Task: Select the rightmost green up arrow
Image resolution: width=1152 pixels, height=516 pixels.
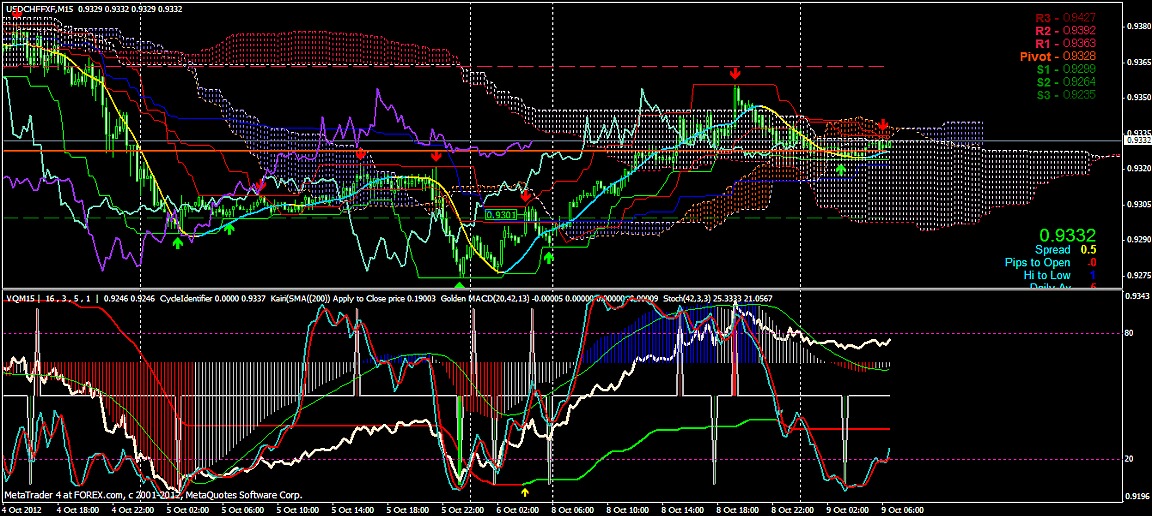Action: (841, 169)
